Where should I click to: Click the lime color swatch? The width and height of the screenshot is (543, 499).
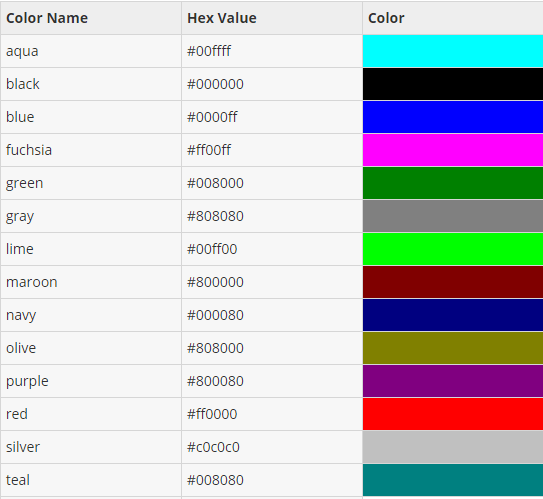[x=453, y=249]
